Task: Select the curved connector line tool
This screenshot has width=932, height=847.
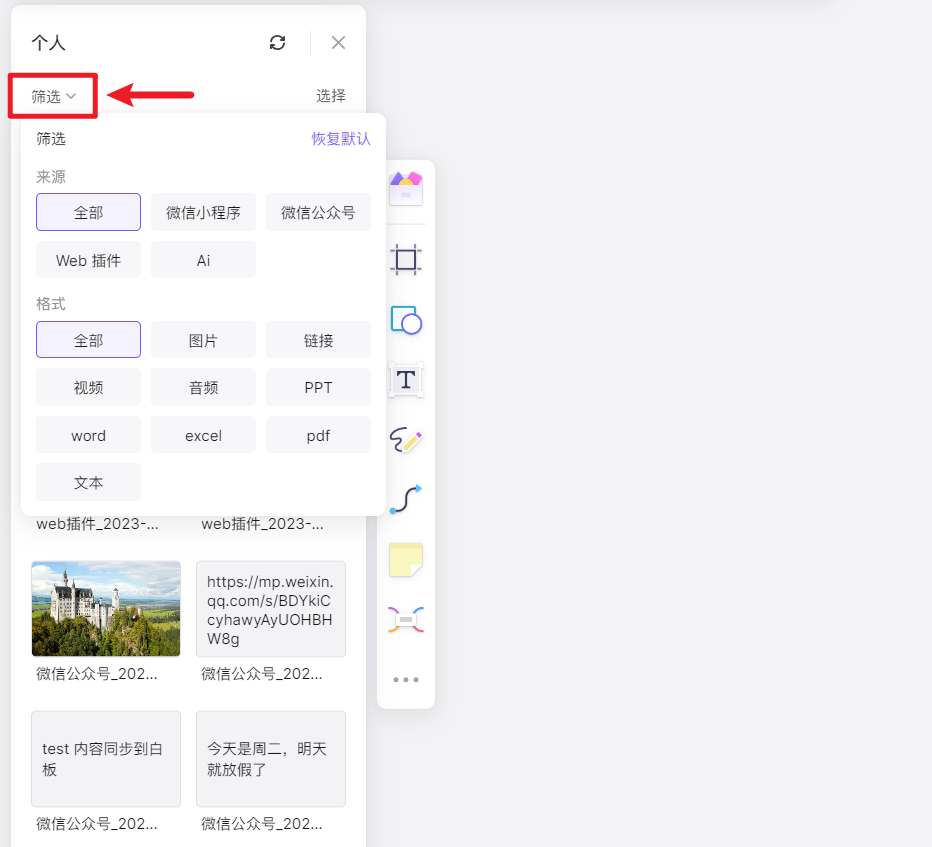Action: tap(406, 499)
